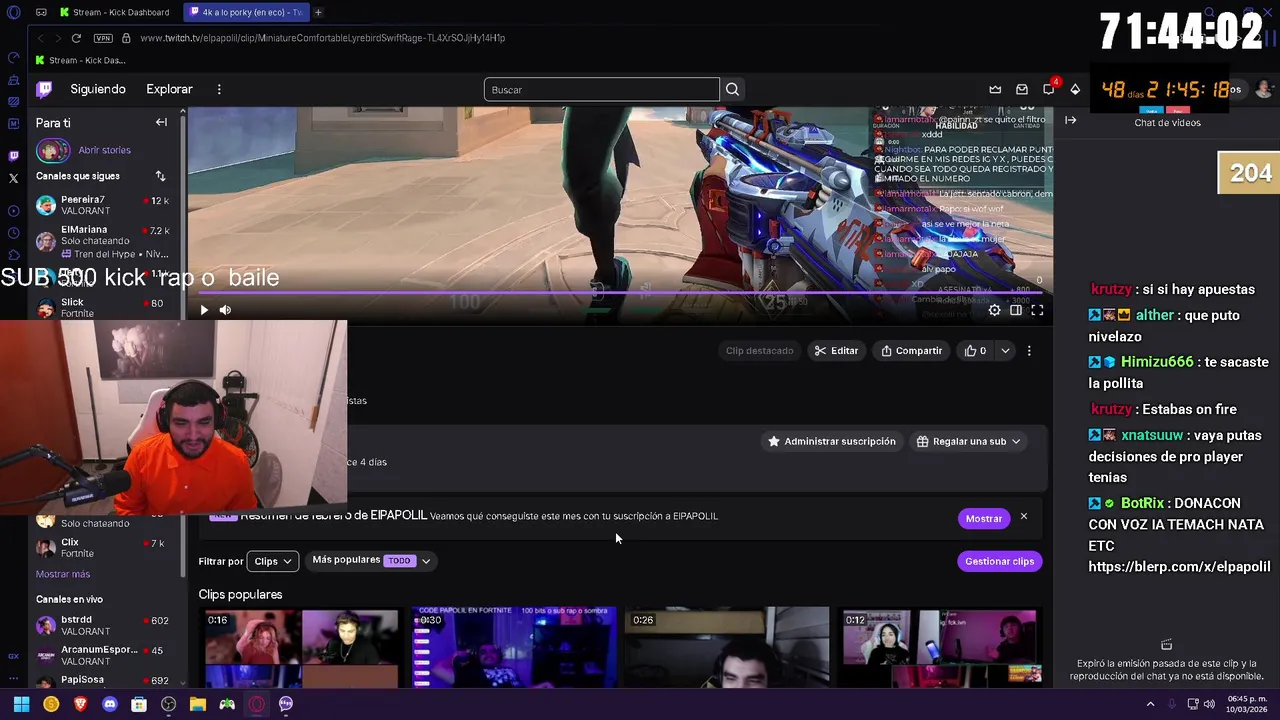Reload the browser page
1280x720 pixels.
click(x=76, y=38)
